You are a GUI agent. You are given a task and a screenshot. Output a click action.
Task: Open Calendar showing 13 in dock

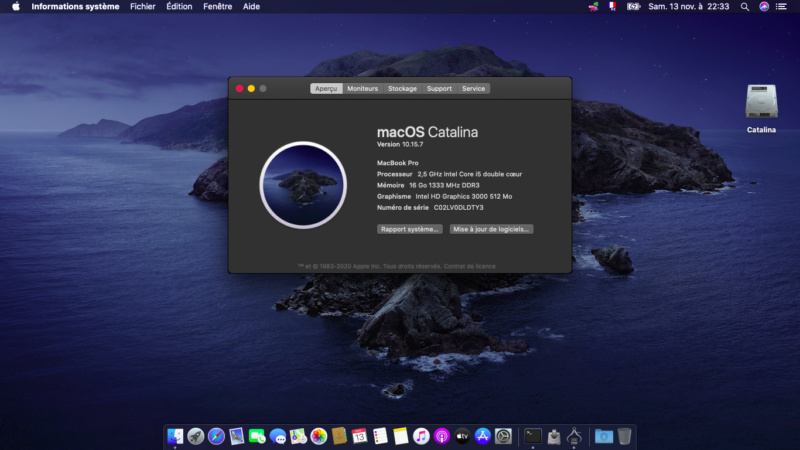360,436
